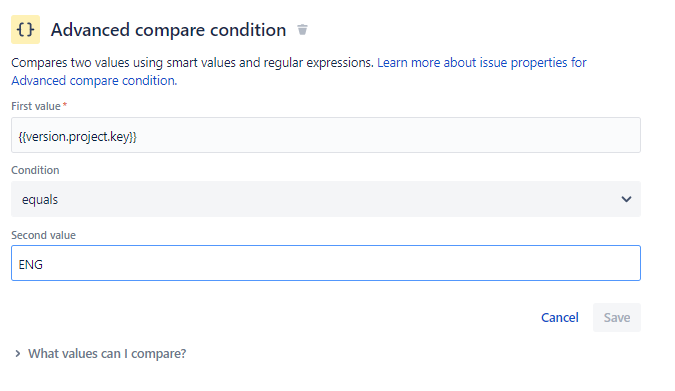Click the chevron arrow in the Condition dropdown
The height and width of the screenshot is (391, 675).
click(x=626, y=199)
